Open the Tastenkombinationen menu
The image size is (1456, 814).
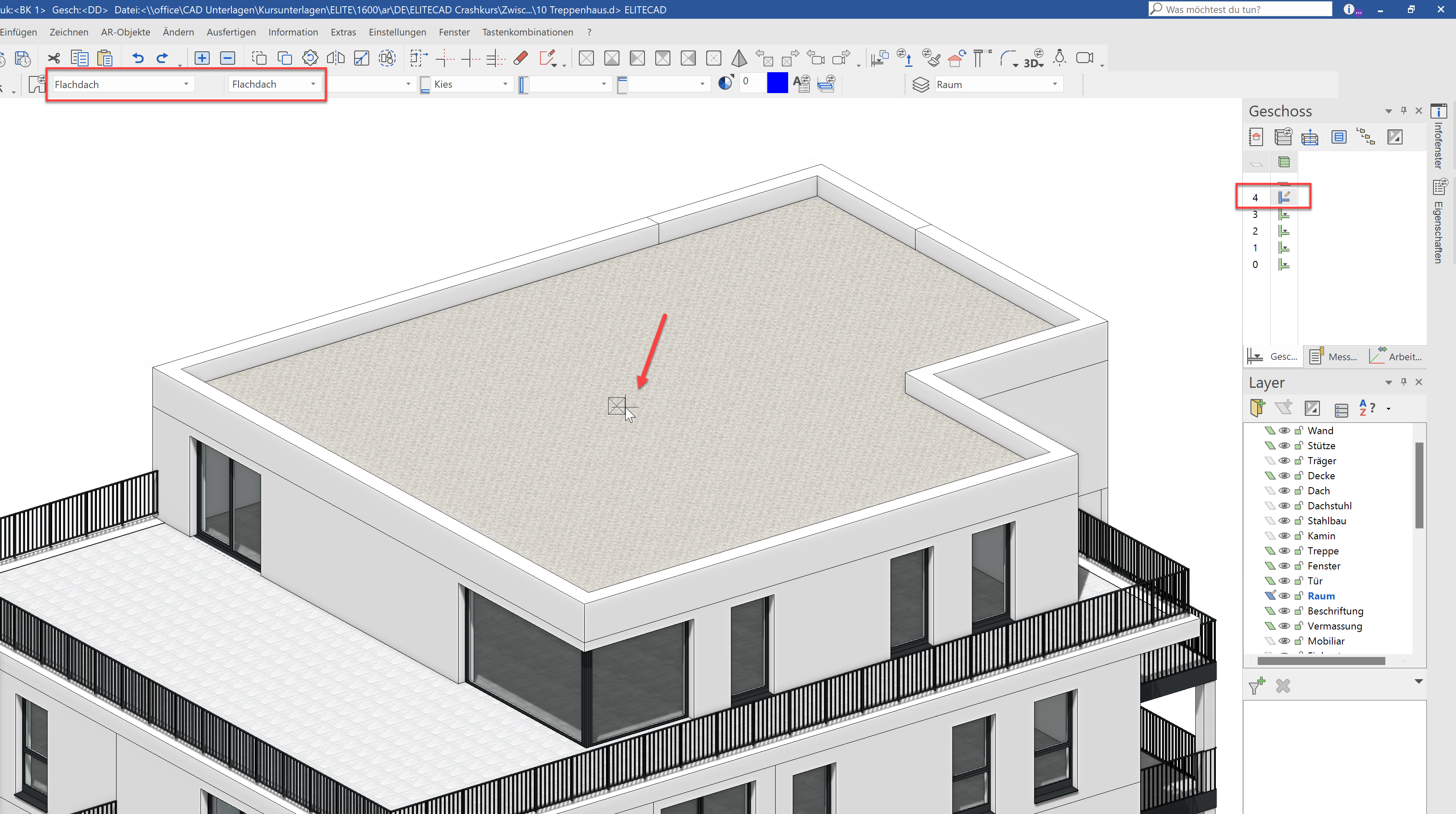tap(528, 32)
